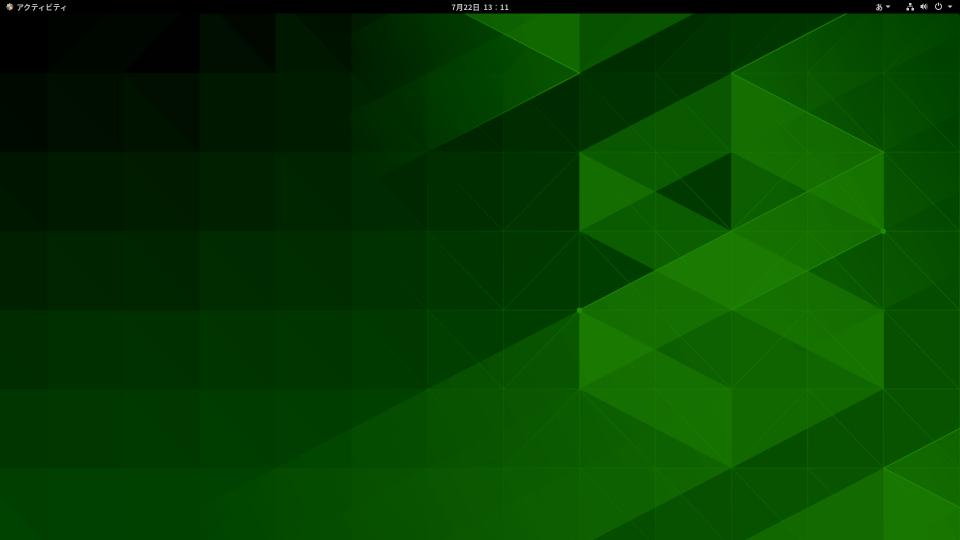Open the アクティビティ overview
960x540 pixels.
36,7
